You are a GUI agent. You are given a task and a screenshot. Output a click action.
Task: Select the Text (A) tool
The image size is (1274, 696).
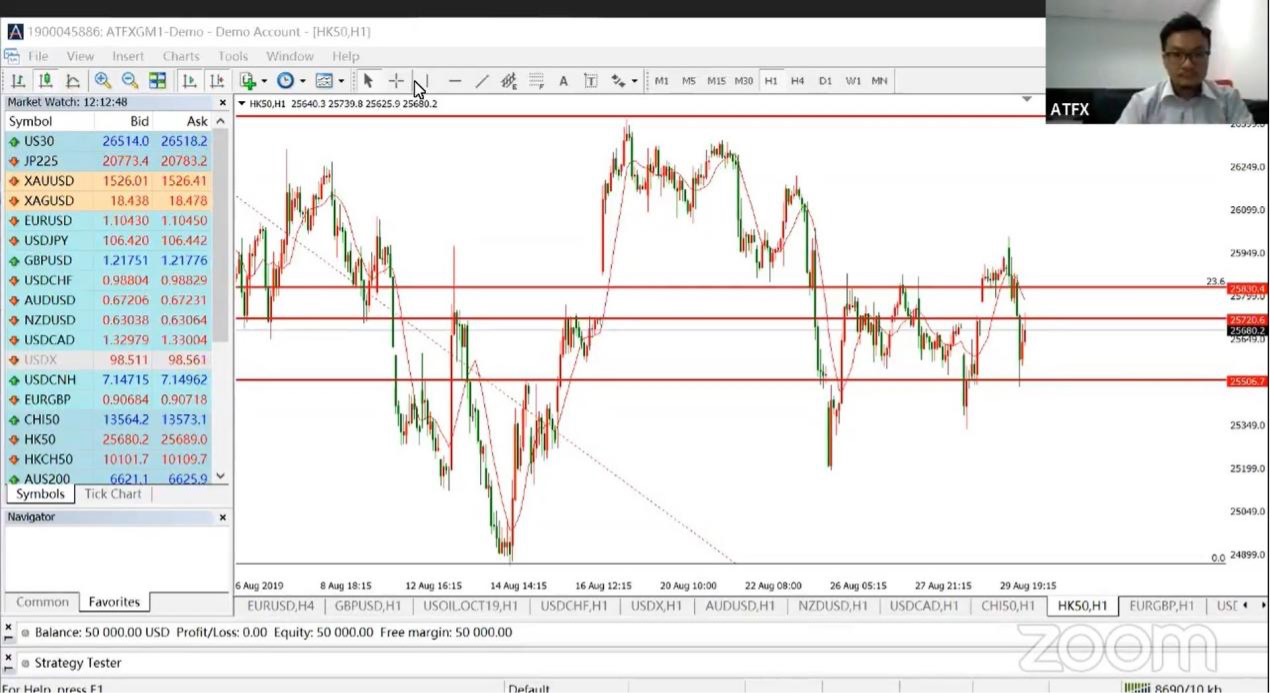pos(563,81)
